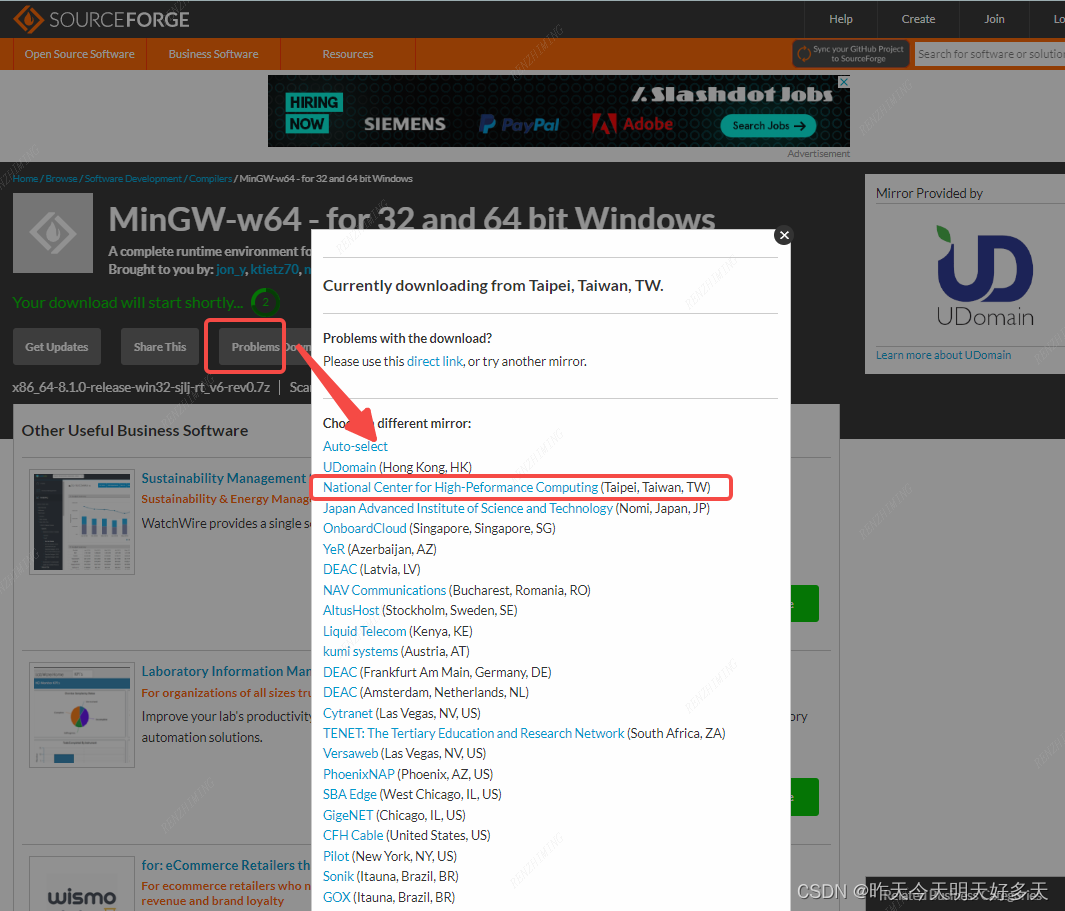
Task: Click Join in the top bar
Action: (x=994, y=19)
